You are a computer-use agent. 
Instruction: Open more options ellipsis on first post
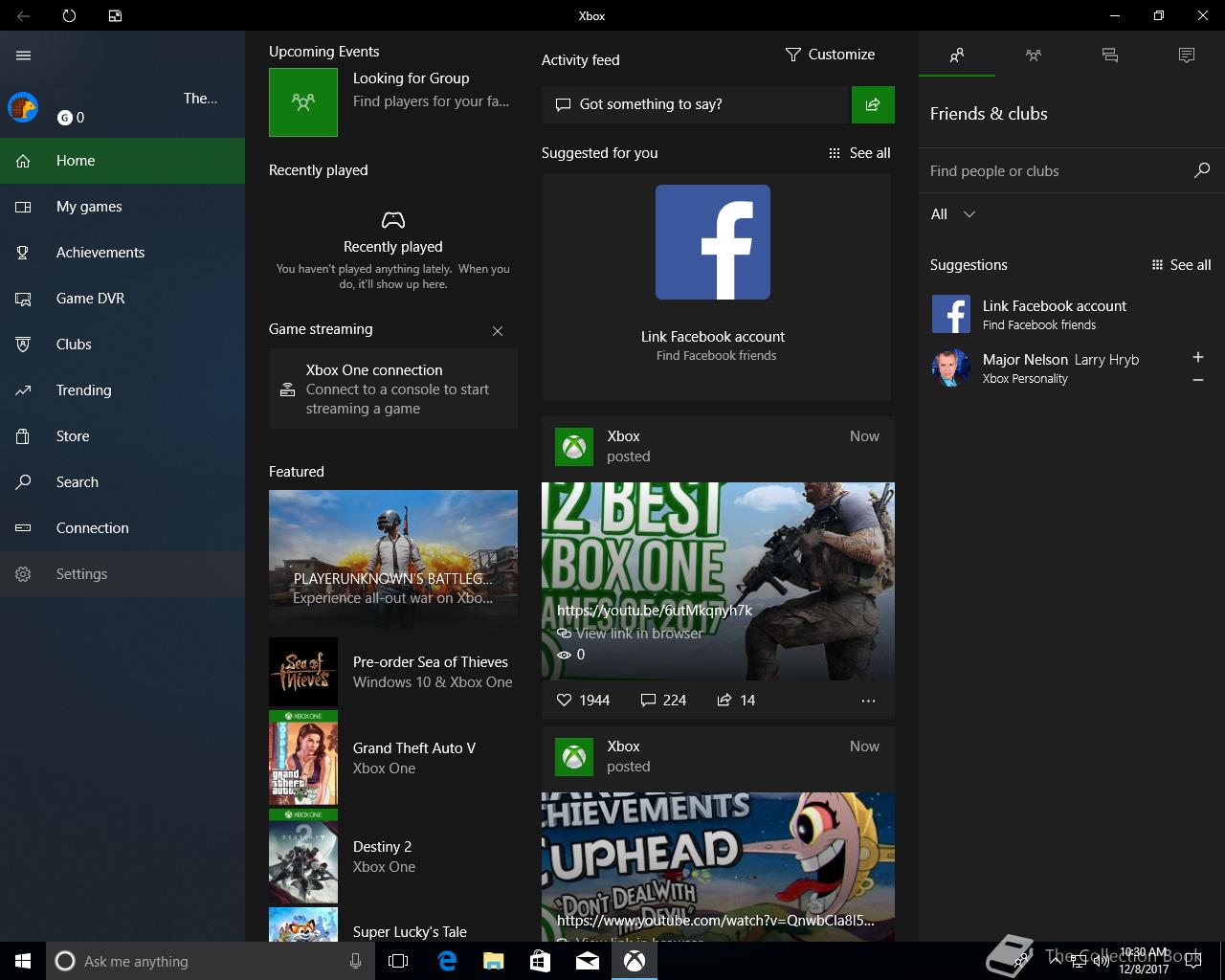(x=868, y=701)
